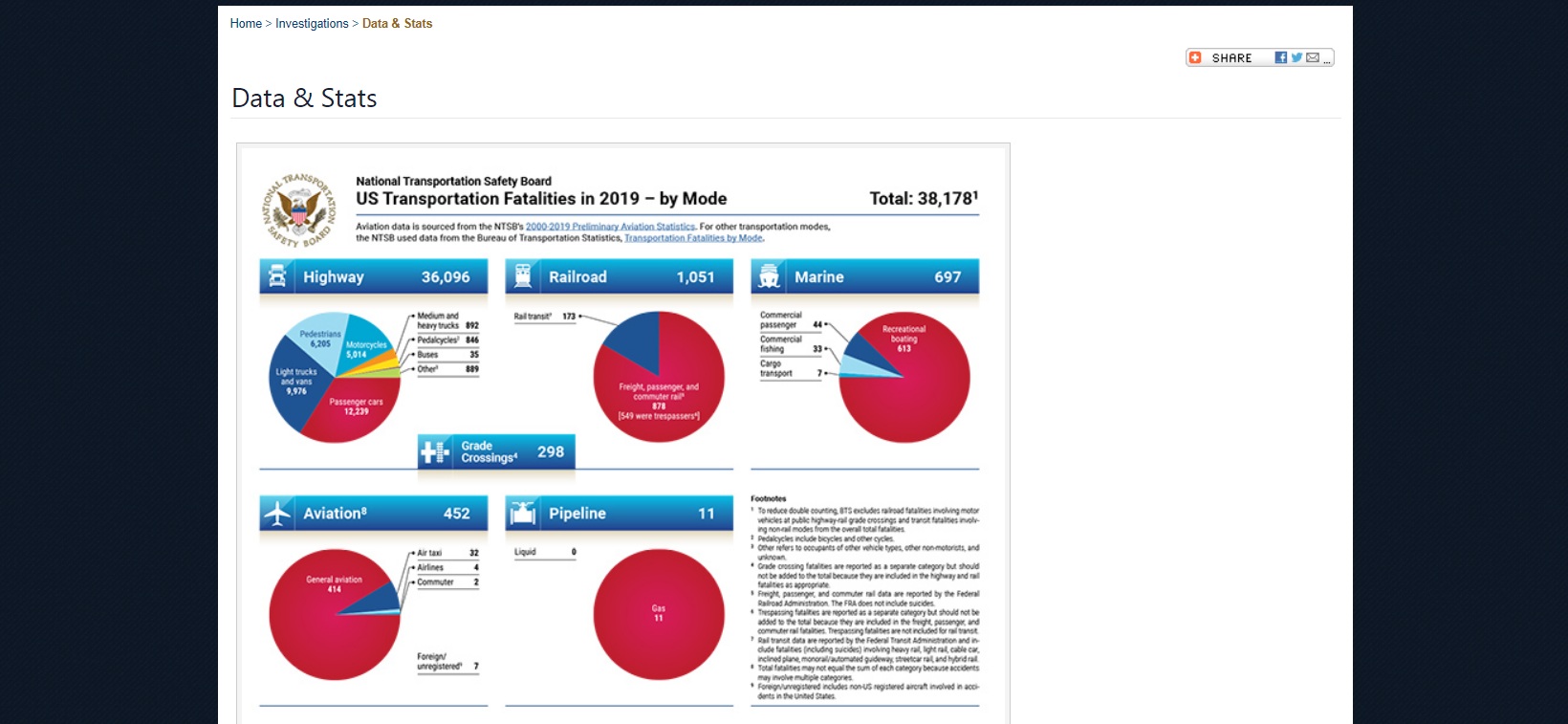Click the 'Liquid 0' pipeline label

(545, 552)
